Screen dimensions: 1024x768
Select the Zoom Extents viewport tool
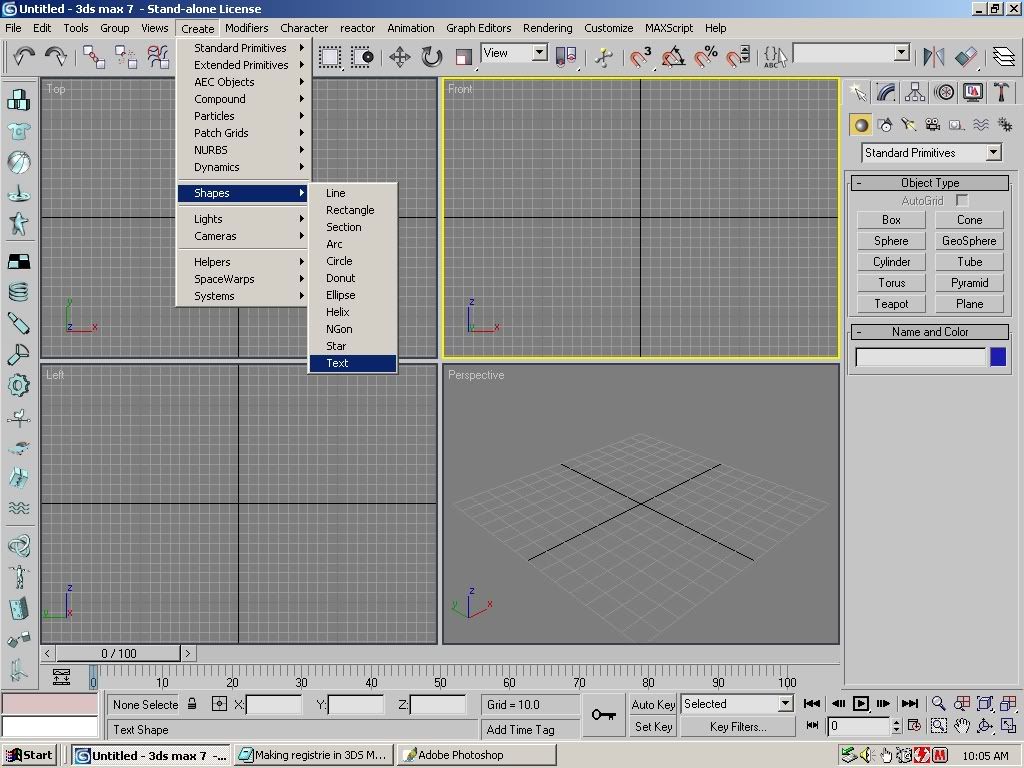(x=984, y=703)
